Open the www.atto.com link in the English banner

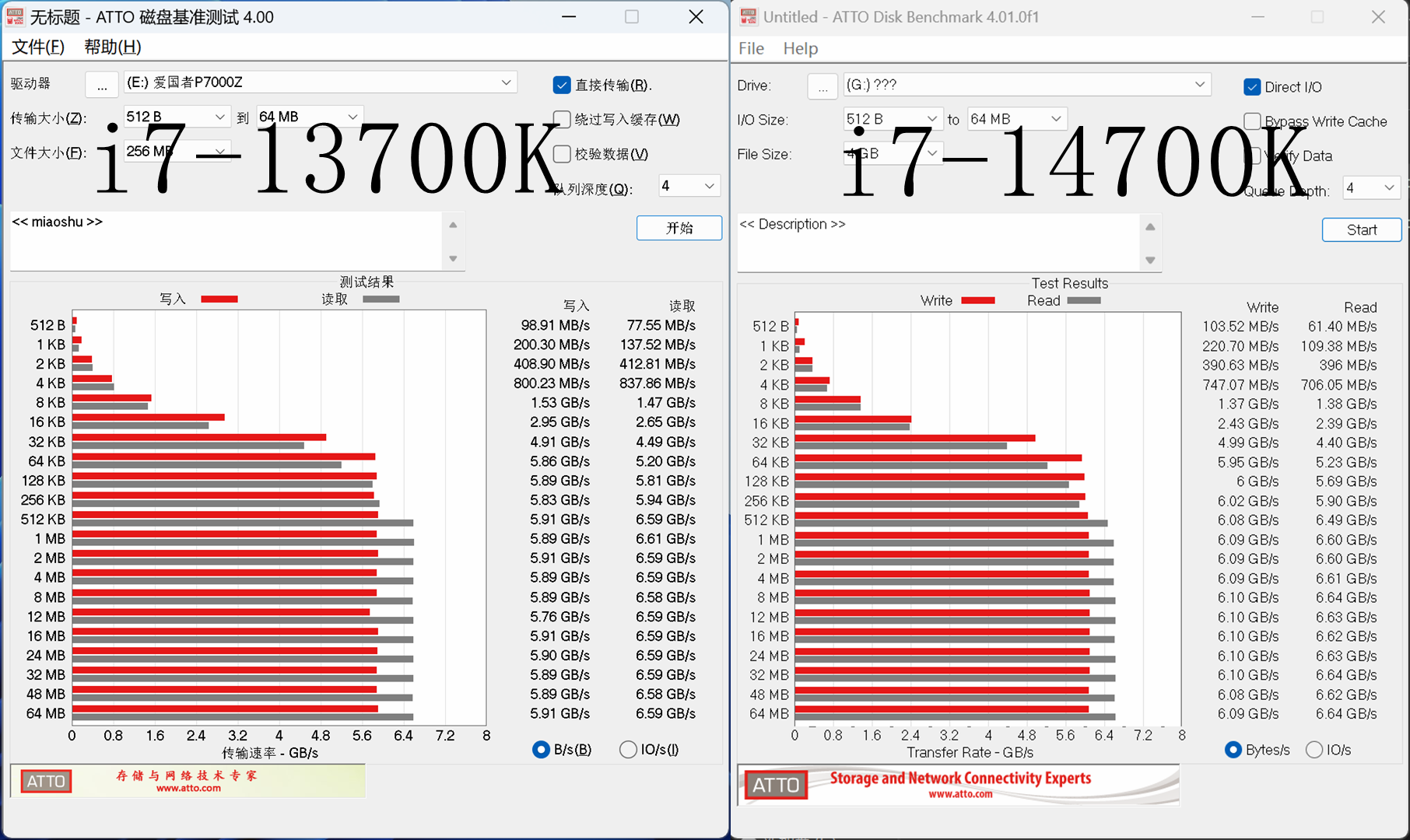coord(960,794)
